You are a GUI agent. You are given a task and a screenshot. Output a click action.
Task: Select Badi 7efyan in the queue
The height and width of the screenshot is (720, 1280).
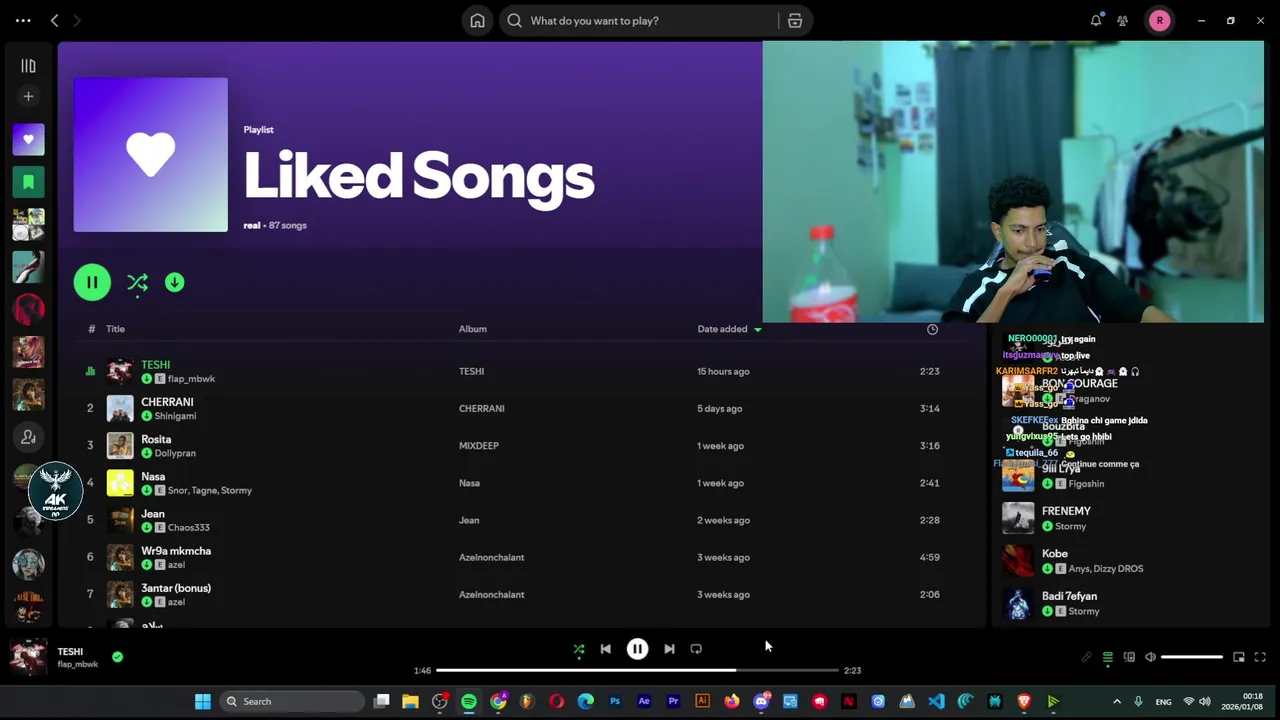(x=1069, y=596)
